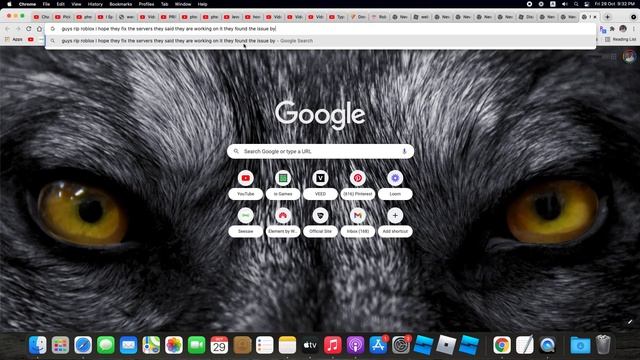This screenshot has height=360, width=640.
Task: Open the Loom shortcut
Action: (395, 184)
